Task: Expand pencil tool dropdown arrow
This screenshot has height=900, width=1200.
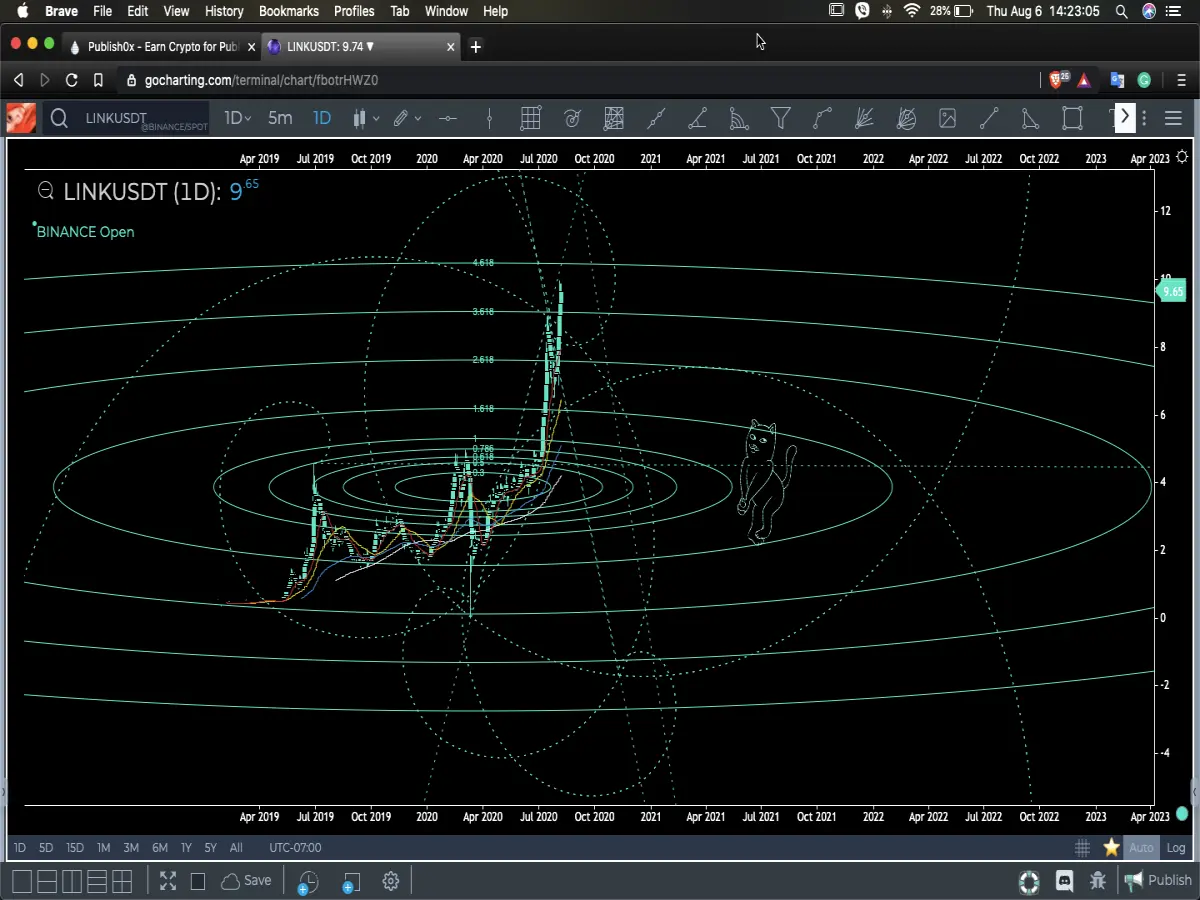Action: [418, 118]
